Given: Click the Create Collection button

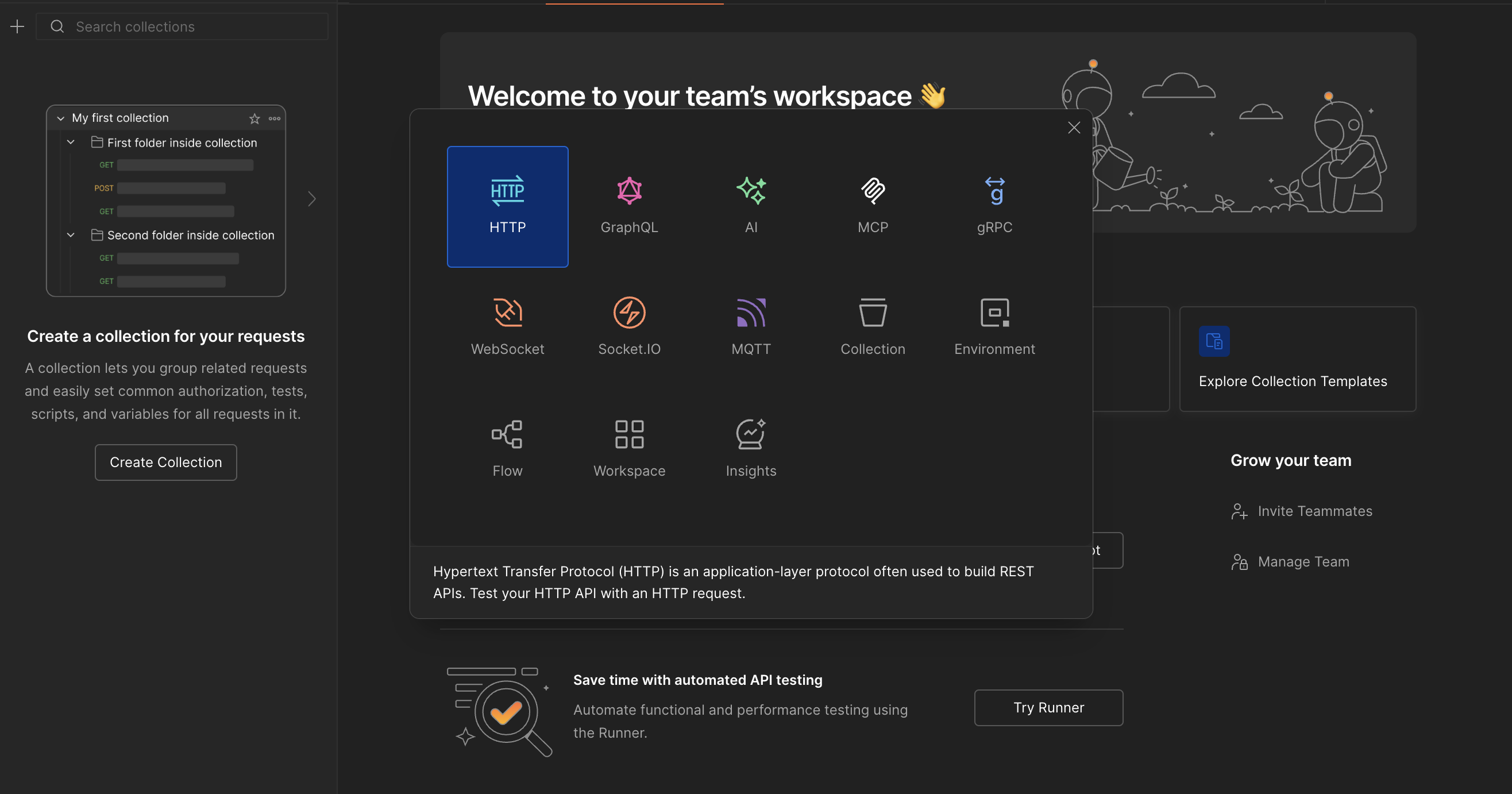Looking at the screenshot, I should (x=165, y=462).
